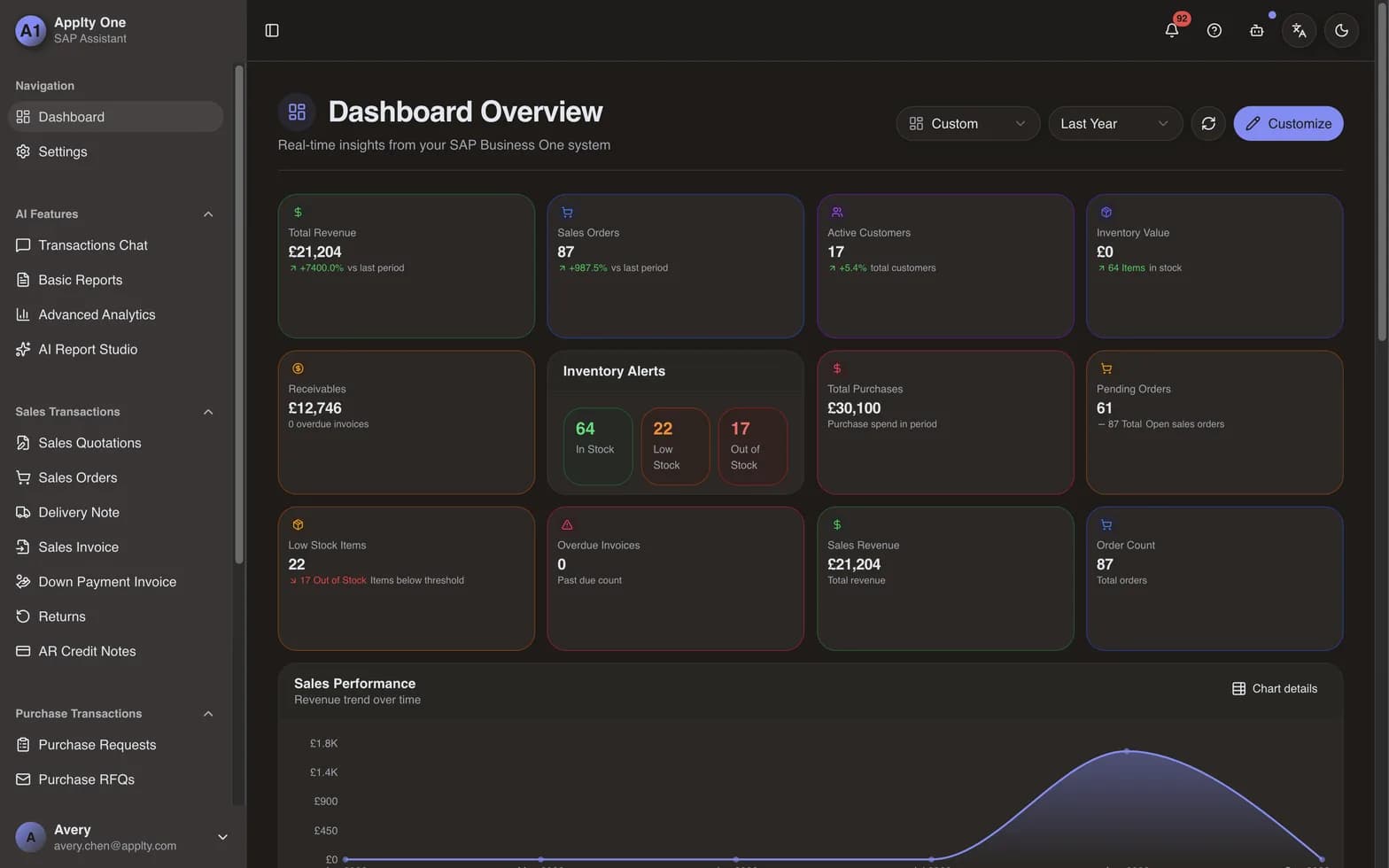Click the Purchase Requests clipboard icon
The height and width of the screenshot is (868, 1389).
tap(23, 745)
